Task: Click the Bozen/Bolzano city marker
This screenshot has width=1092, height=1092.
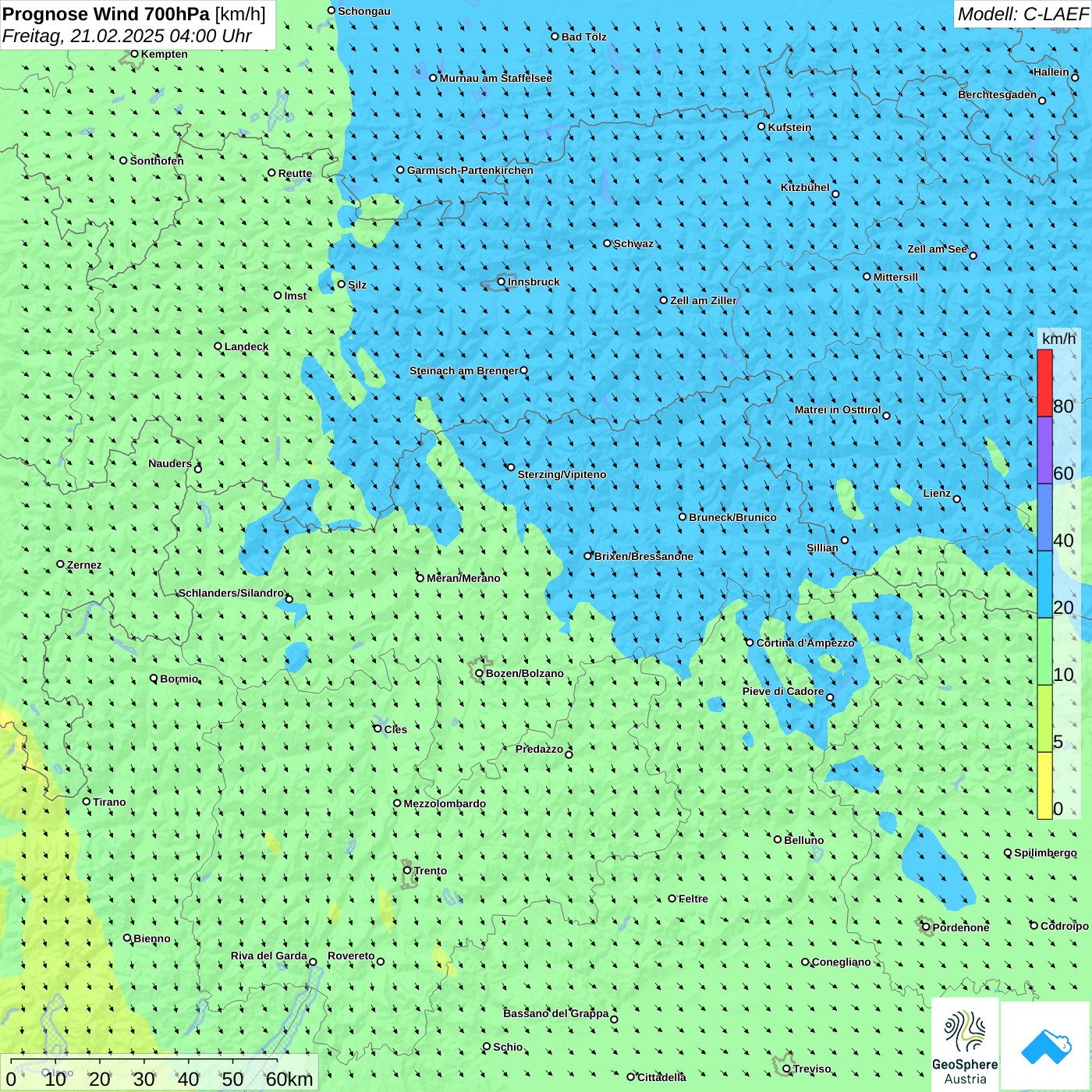Action: coord(479,673)
